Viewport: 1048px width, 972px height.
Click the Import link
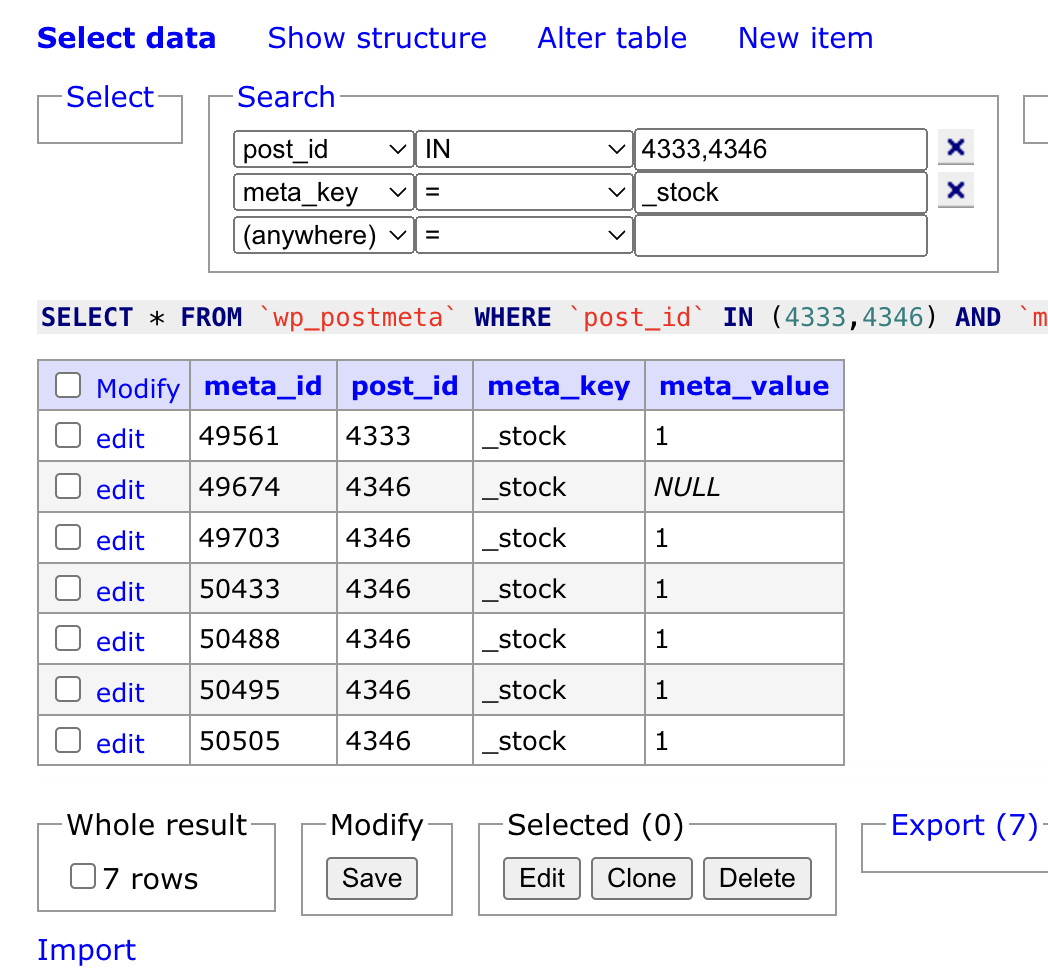click(x=86, y=950)
